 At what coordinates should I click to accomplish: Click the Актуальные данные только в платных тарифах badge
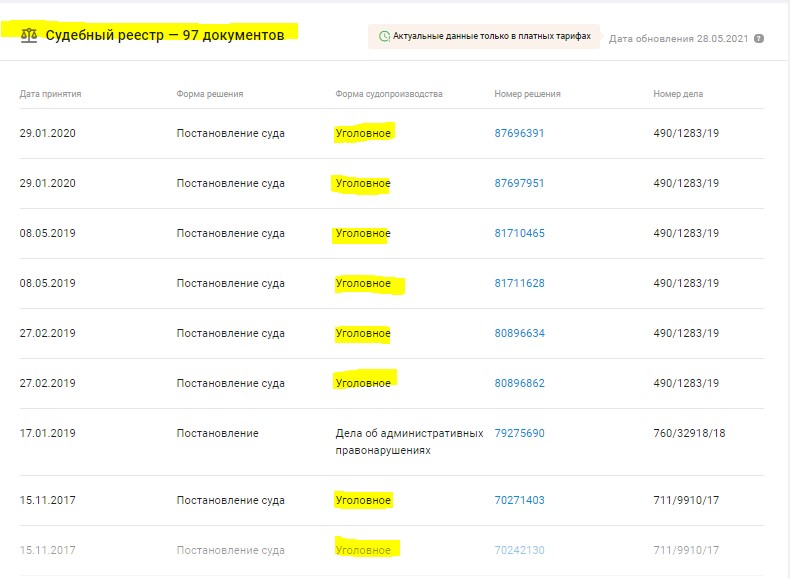pos(484,37)
